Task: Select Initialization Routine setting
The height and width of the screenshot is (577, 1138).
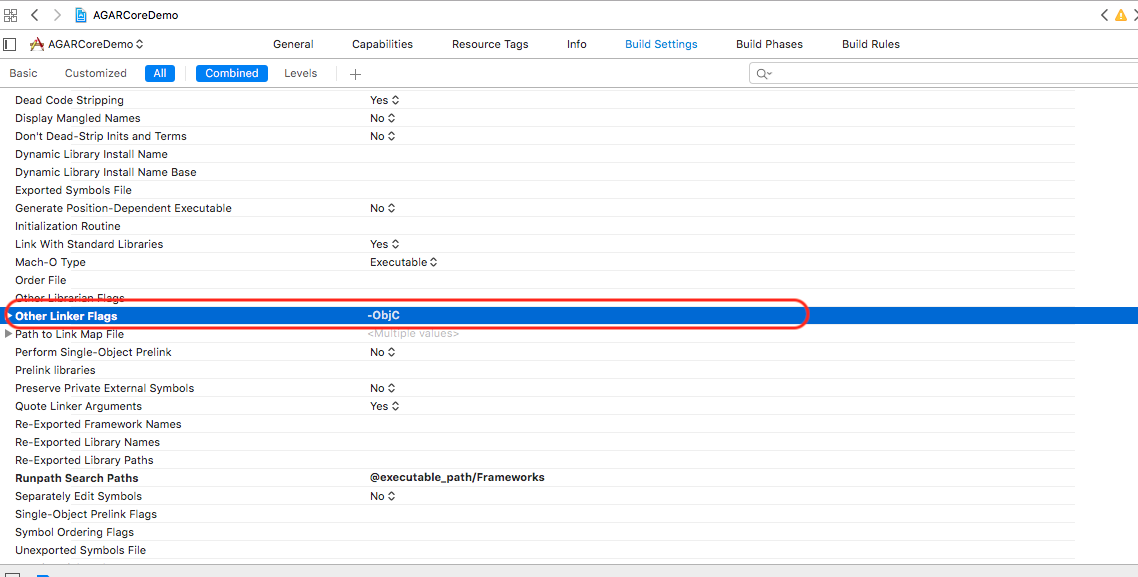Action: click(x=67, y=226)
